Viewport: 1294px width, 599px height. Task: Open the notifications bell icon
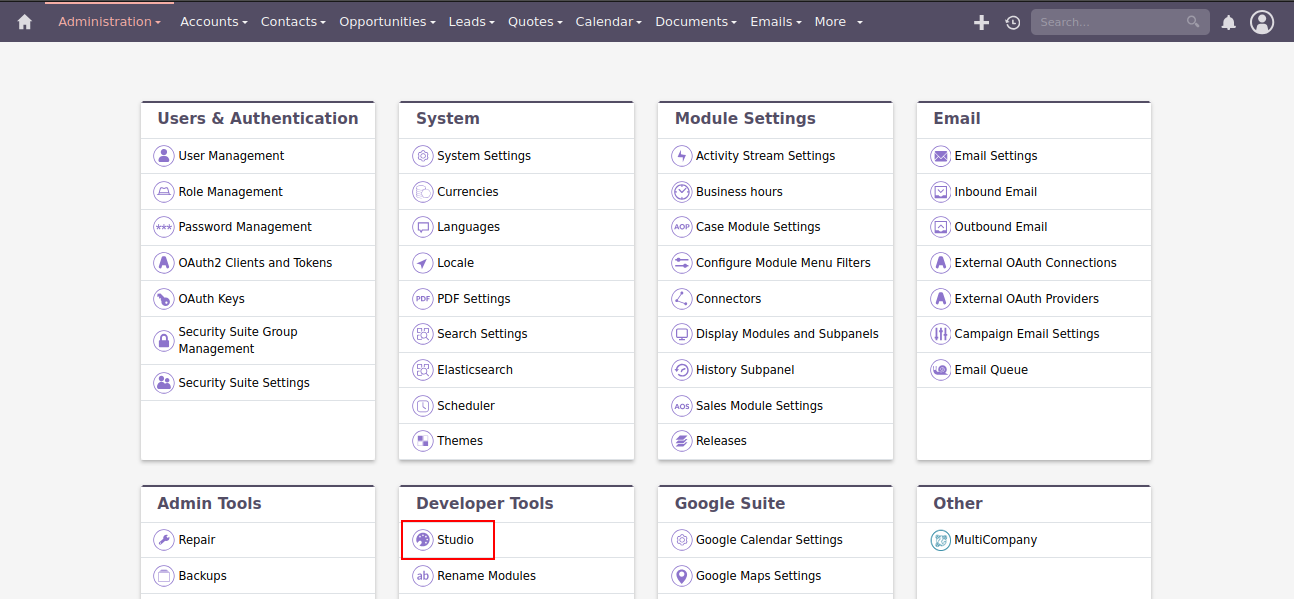tap(1229, 22)
